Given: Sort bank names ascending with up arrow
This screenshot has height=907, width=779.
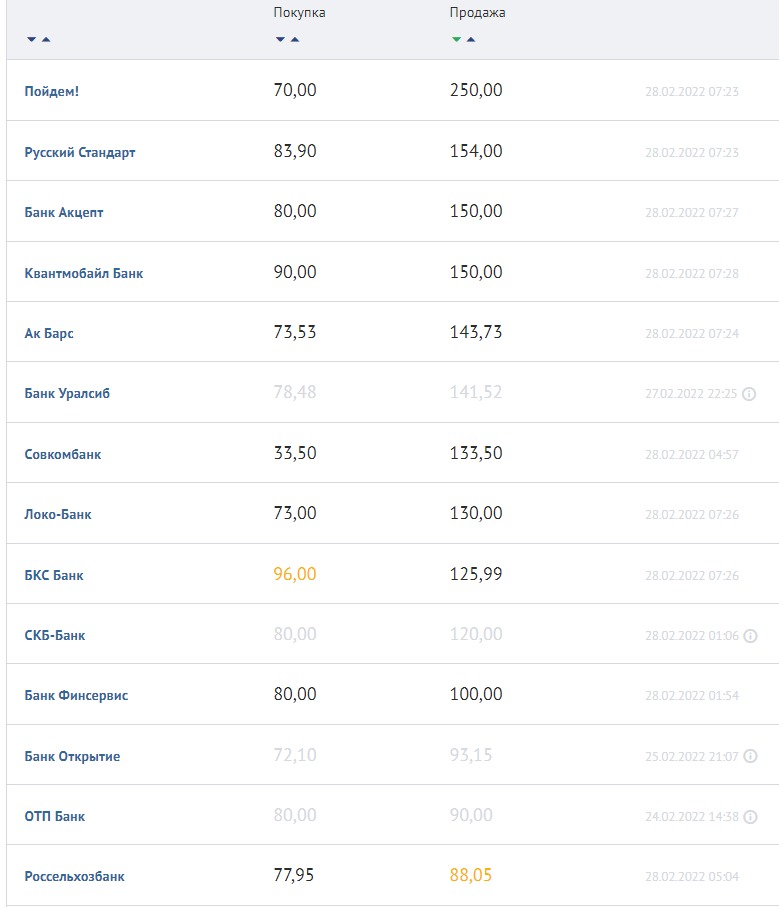Looking at the screenshot, I should [x=46, y=39].
